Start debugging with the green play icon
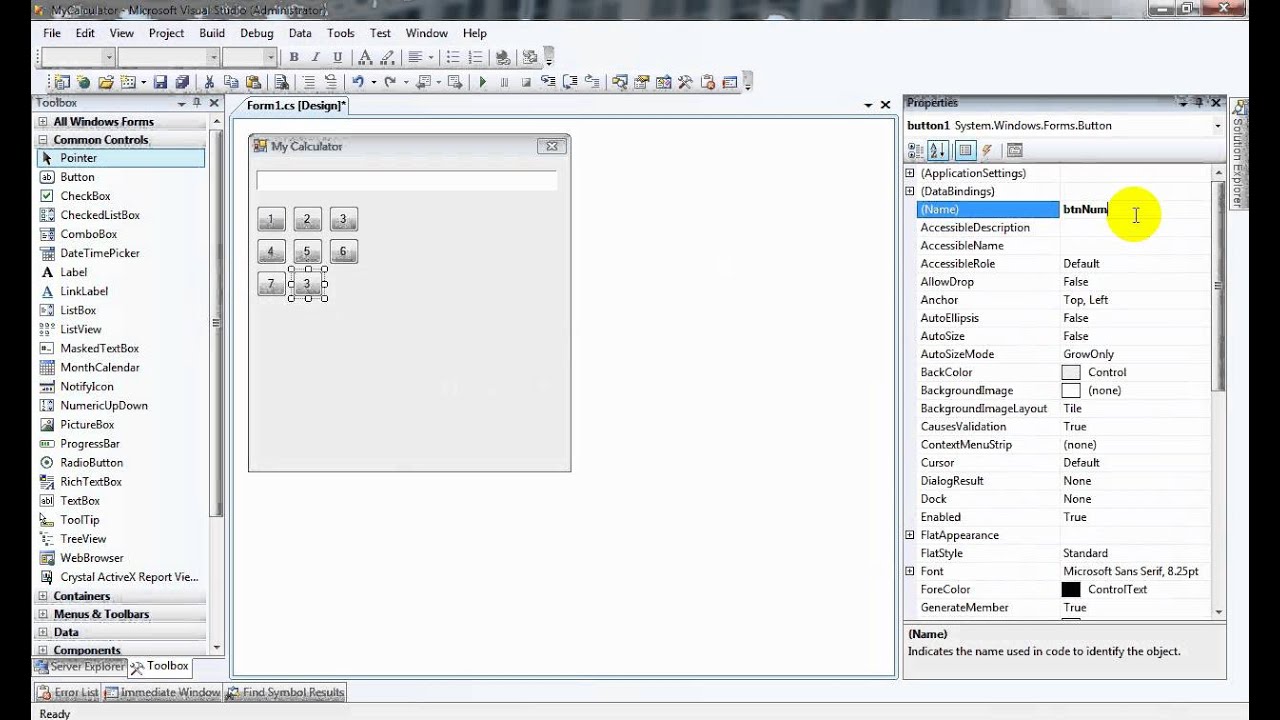The width and height of the screenshot is (1280, 720). (482, 82)
